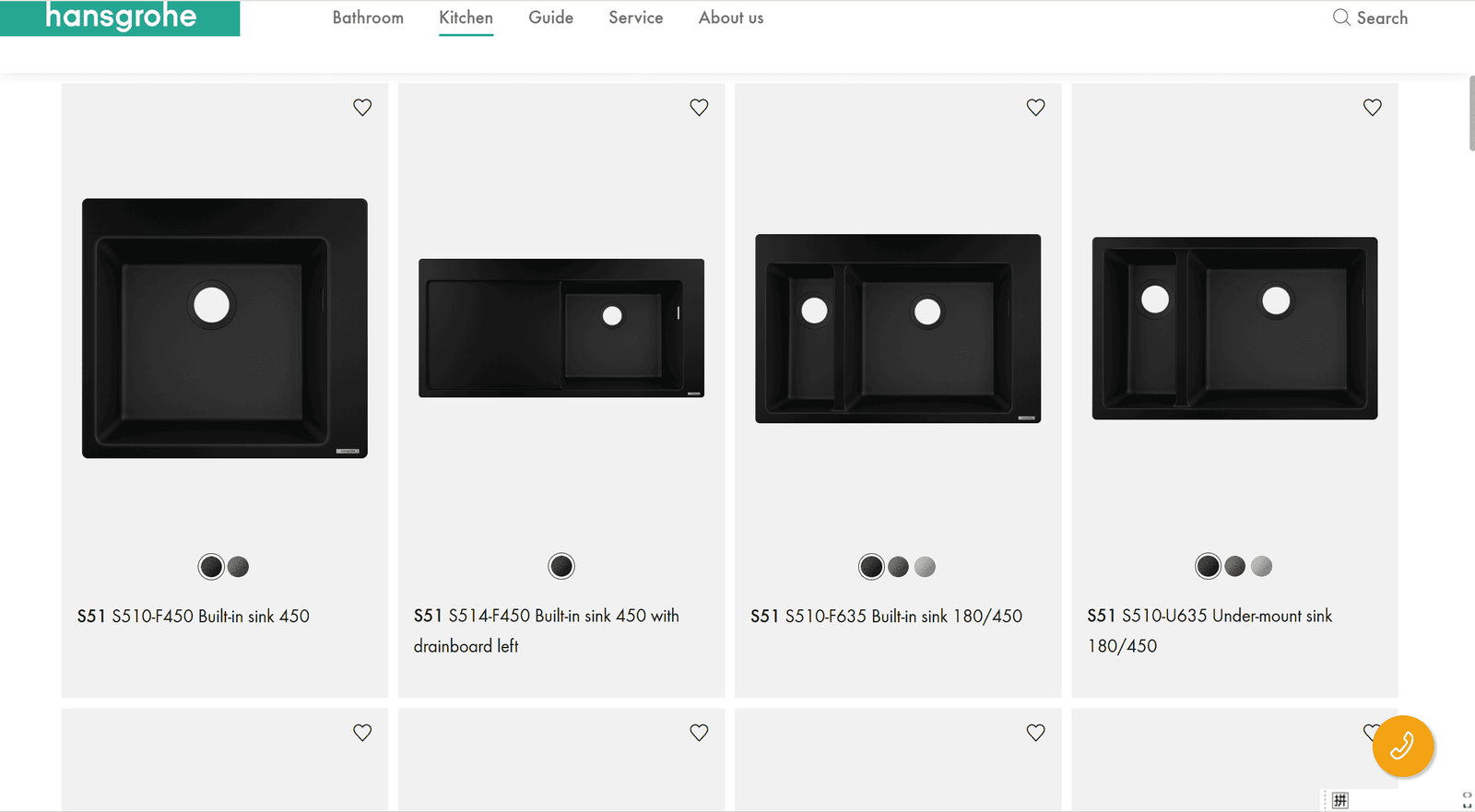Open S51 S510-U635 Under-mount sink link

[x=1209, y=630]
